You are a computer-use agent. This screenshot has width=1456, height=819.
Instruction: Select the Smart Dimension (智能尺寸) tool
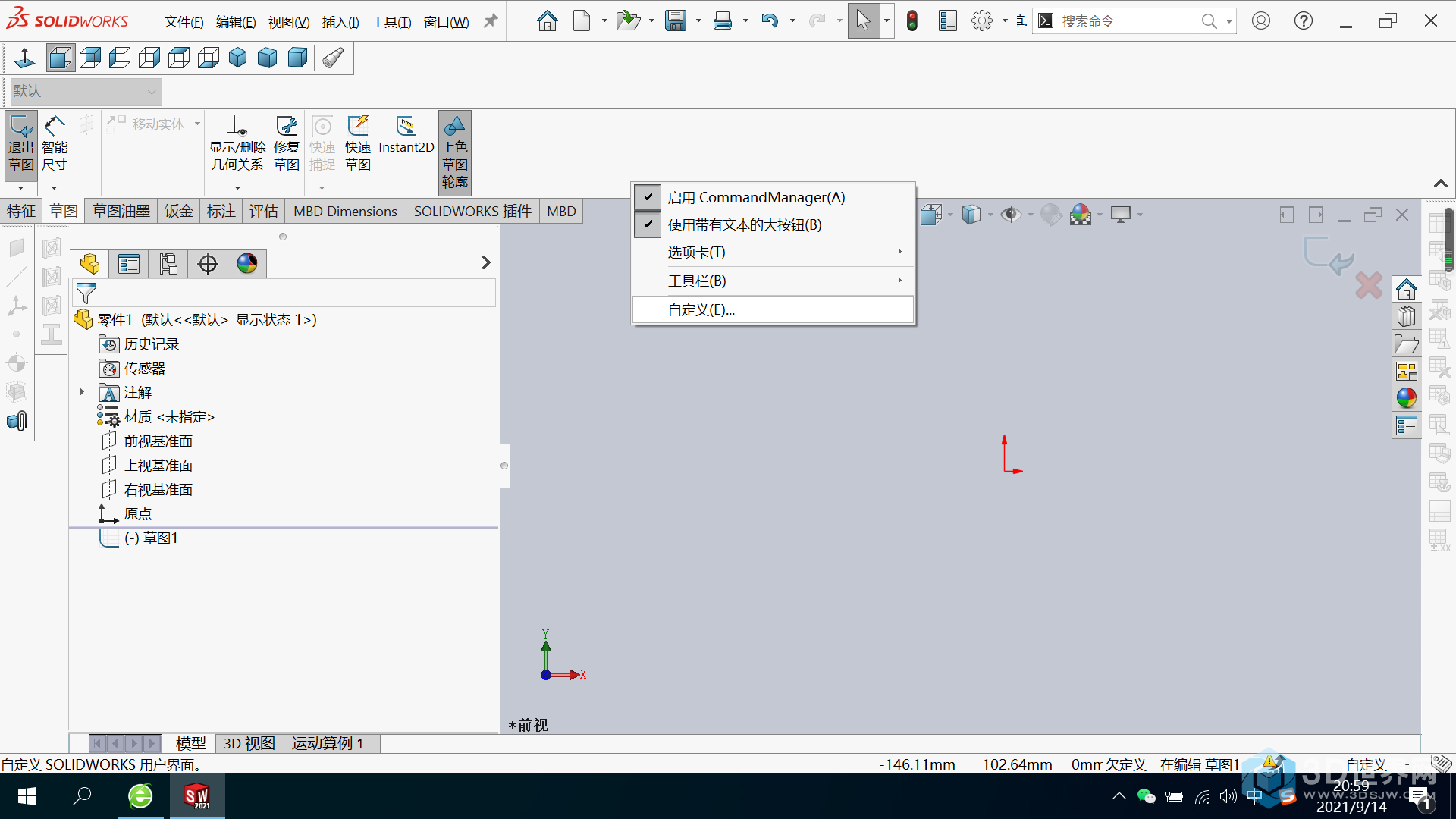(x=55, y=145)
